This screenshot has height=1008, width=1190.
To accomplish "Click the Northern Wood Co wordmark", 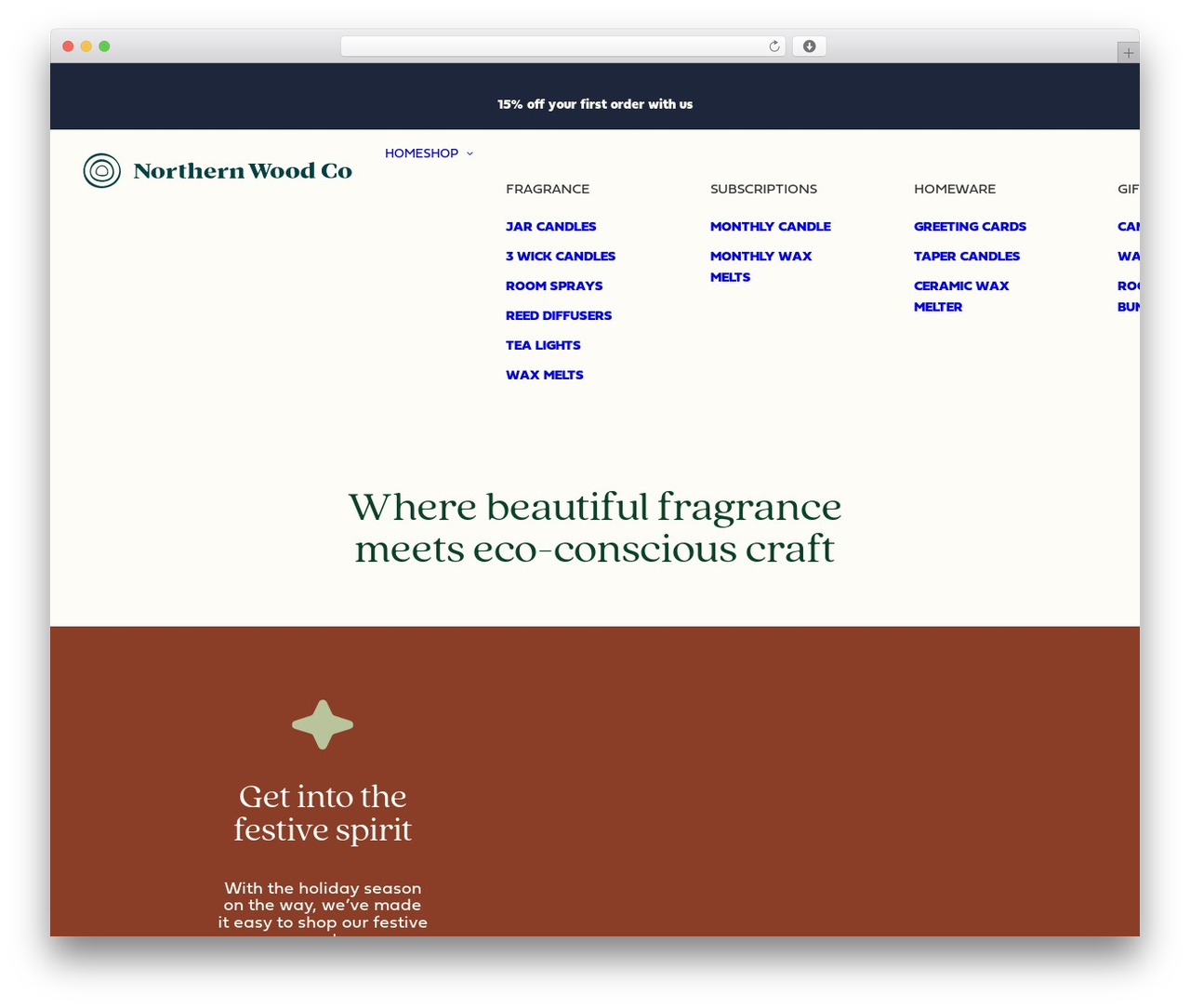I will tap(243, 171).
